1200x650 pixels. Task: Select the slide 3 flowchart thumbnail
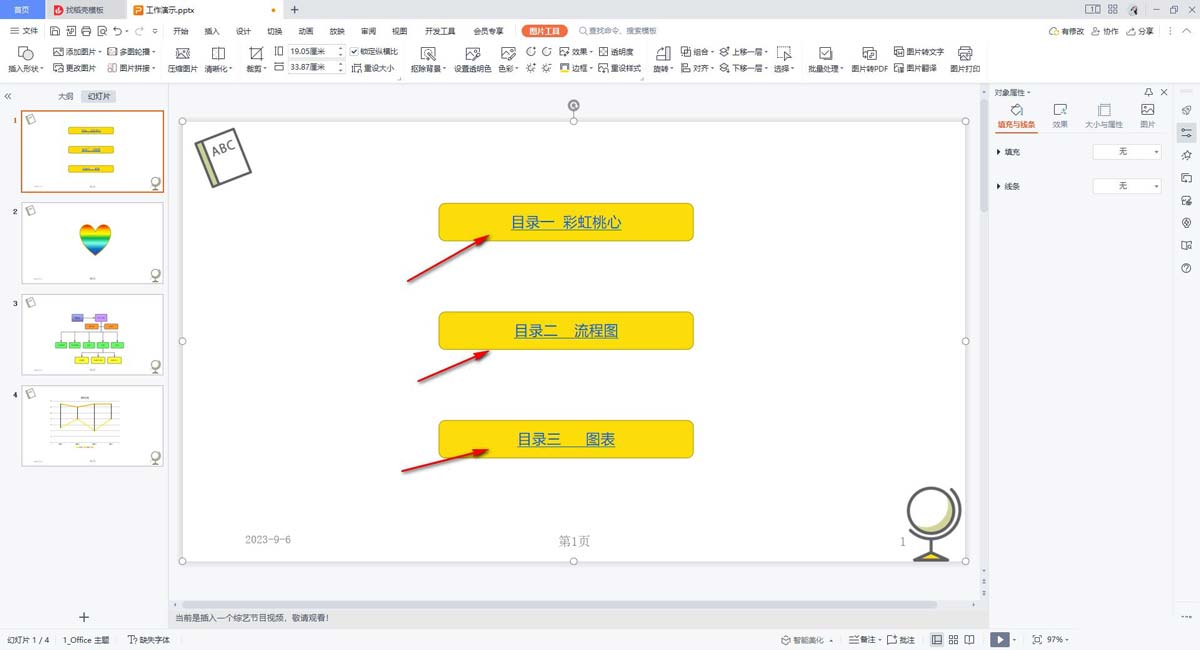pos(92,335)
